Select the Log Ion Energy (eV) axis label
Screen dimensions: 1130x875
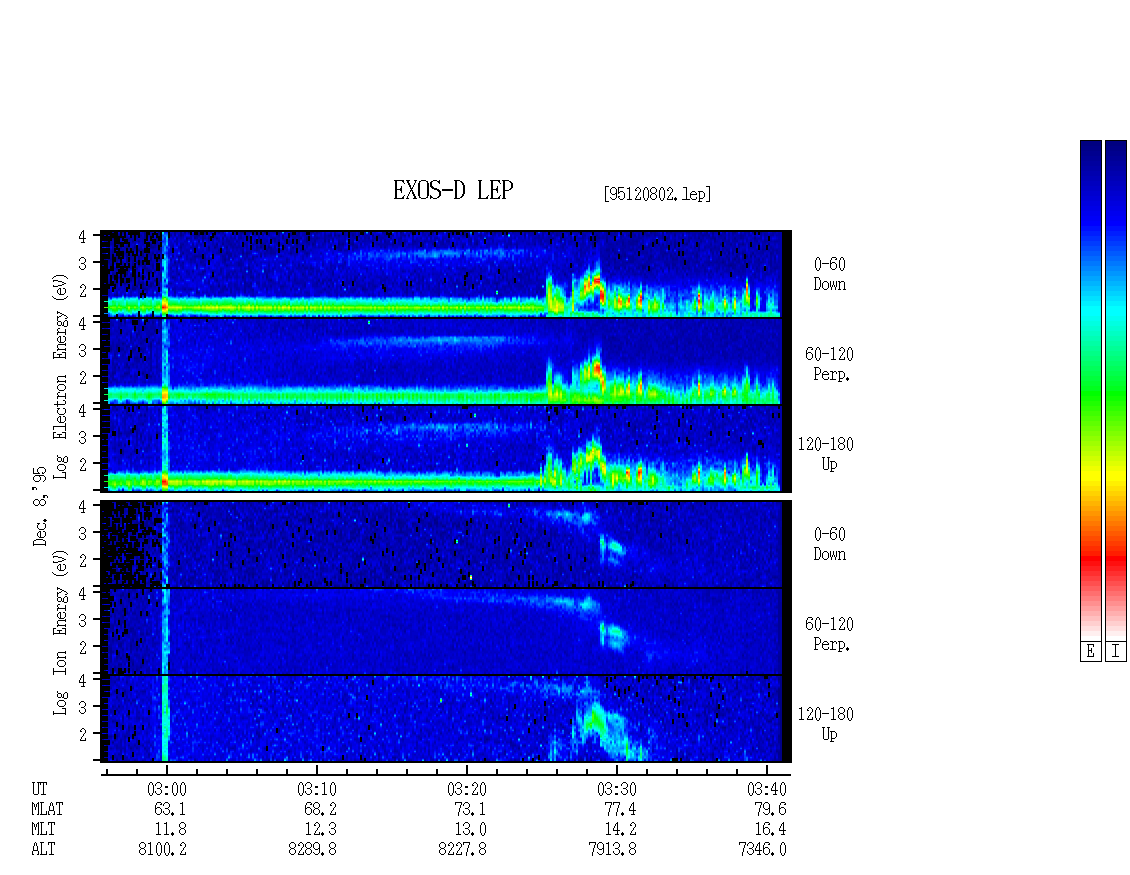pos(60,631)
